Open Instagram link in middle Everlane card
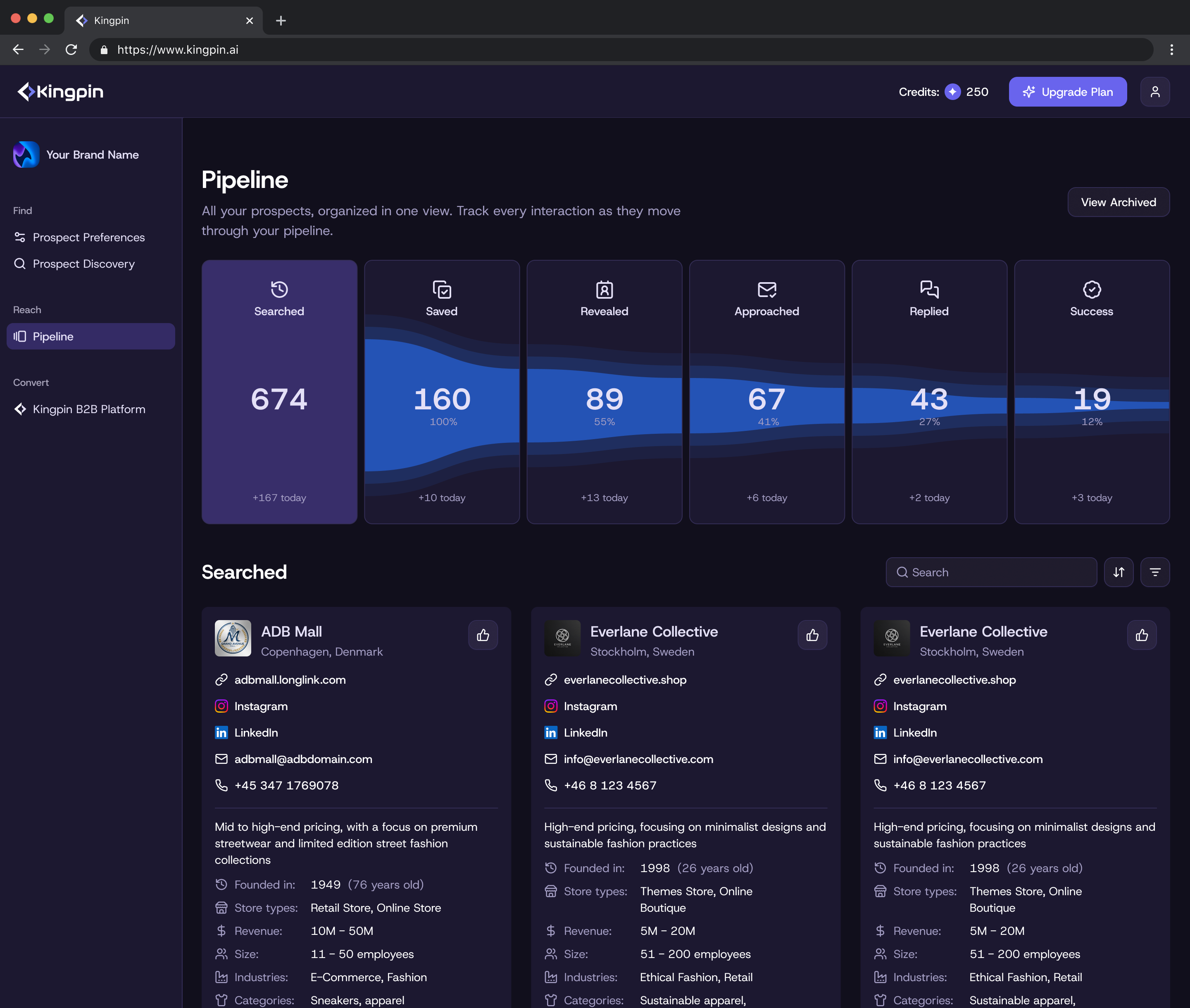 point(590,706)
